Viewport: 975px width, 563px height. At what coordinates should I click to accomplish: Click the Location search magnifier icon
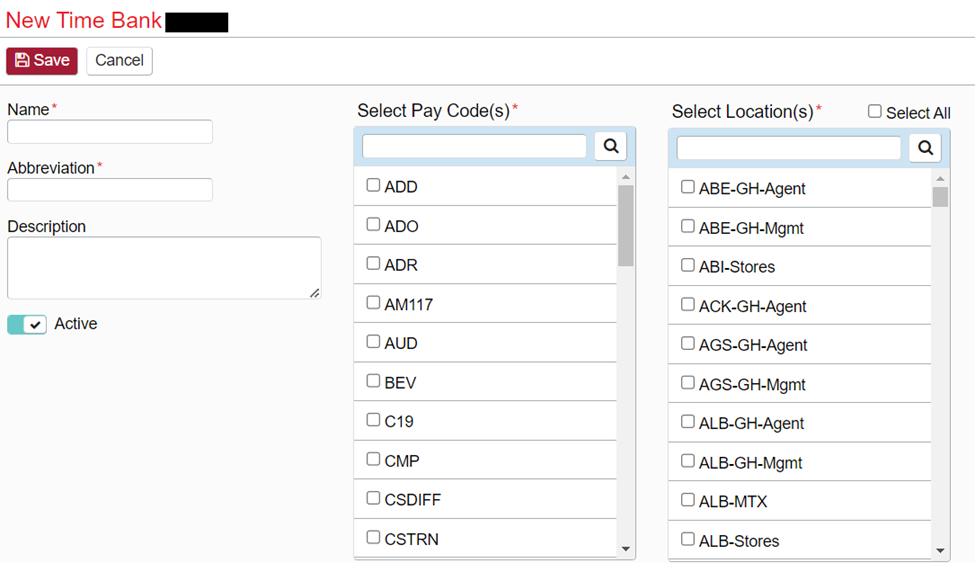[x=925, y=148]
